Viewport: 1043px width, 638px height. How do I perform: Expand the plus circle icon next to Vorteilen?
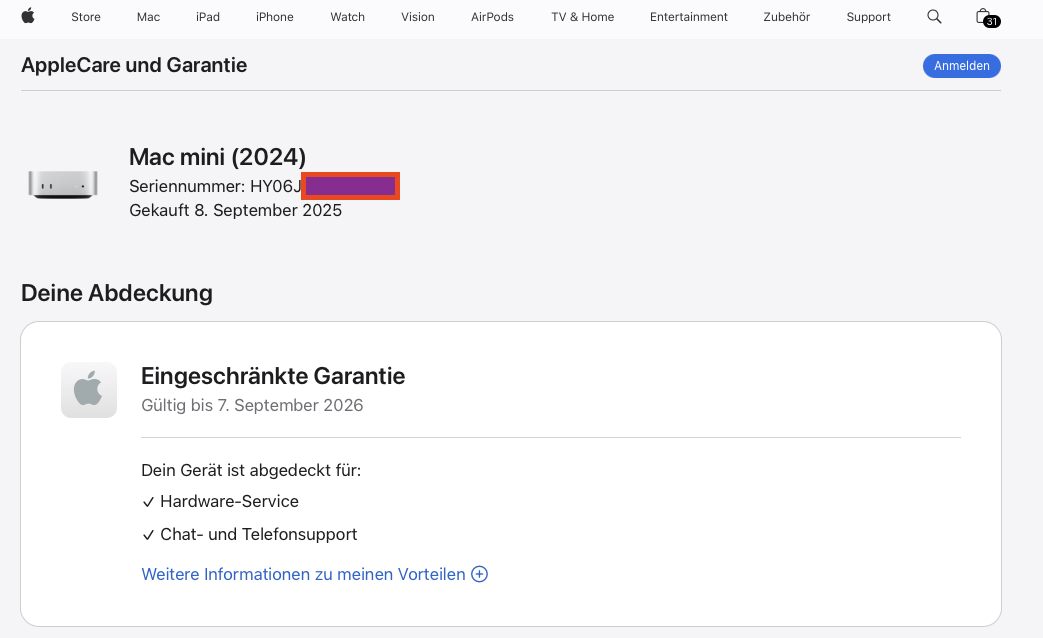[480, 574]
